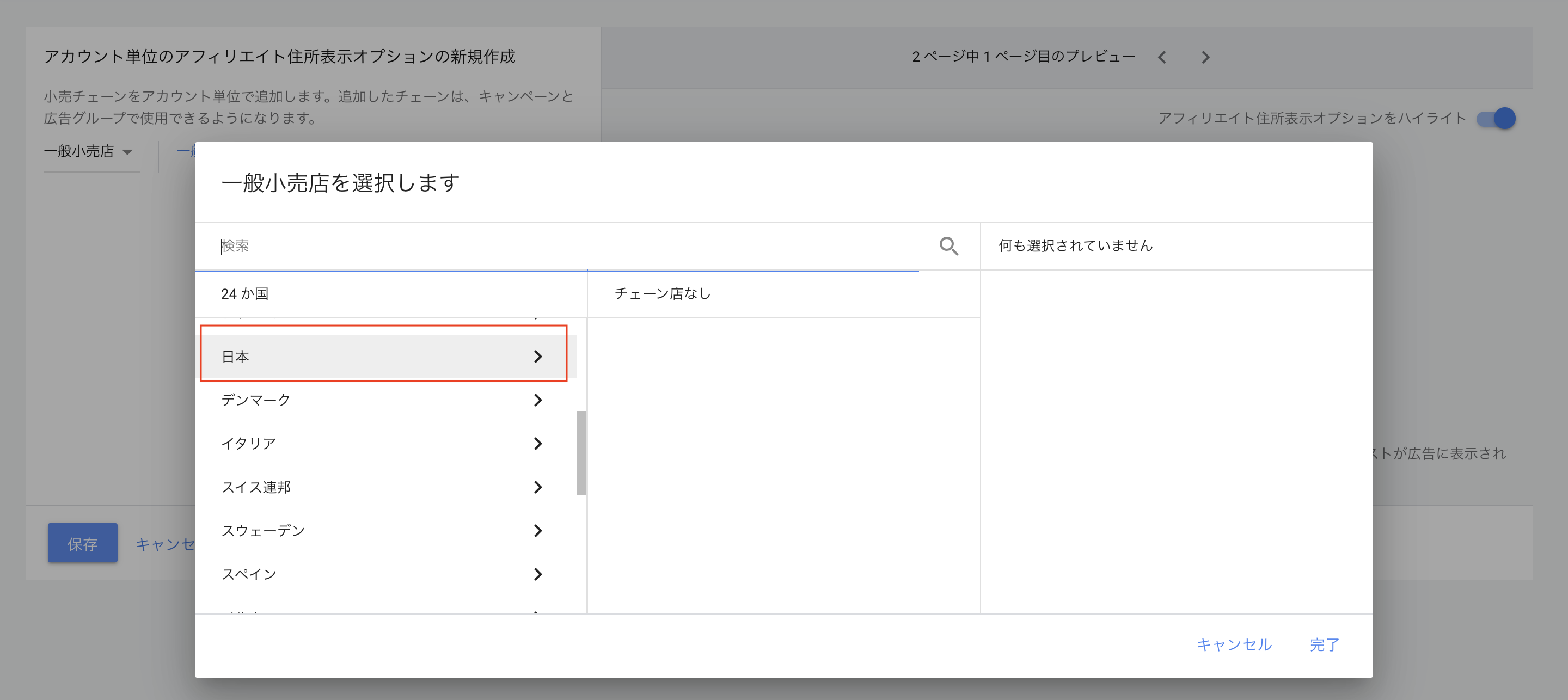Toggle アフィリエイト住所表示オプションをハイライト switch
Viewport: 1568px width, 700px height.
pyautogui.click(x=1496, y=118)
